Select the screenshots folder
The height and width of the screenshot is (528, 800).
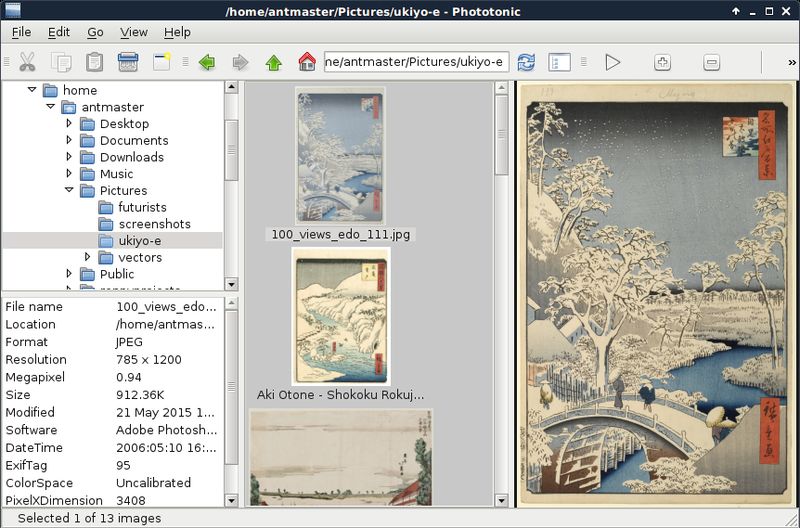155,224
